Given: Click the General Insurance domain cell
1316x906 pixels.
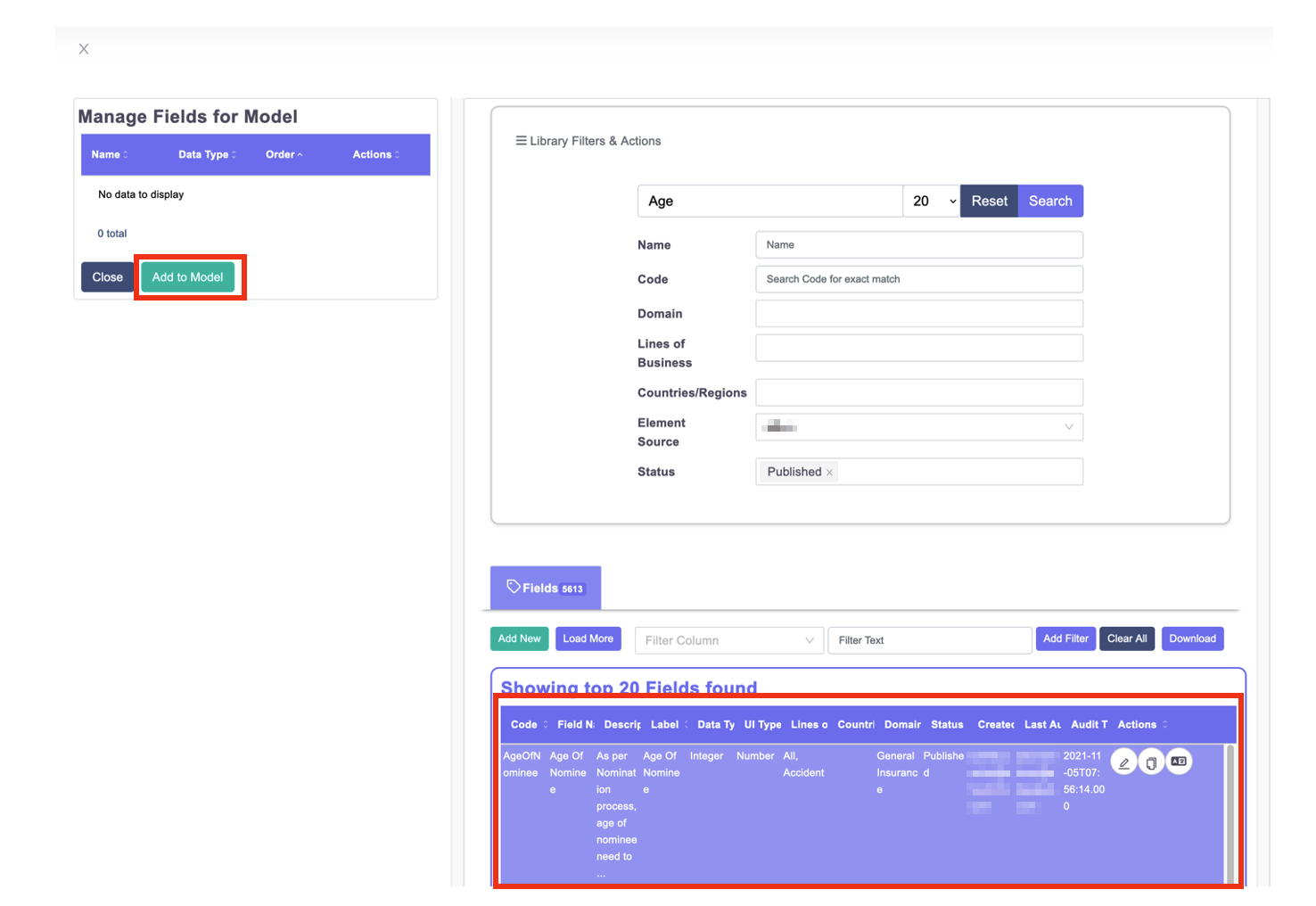Looking at the screenshot, I should tap(895, 773).
